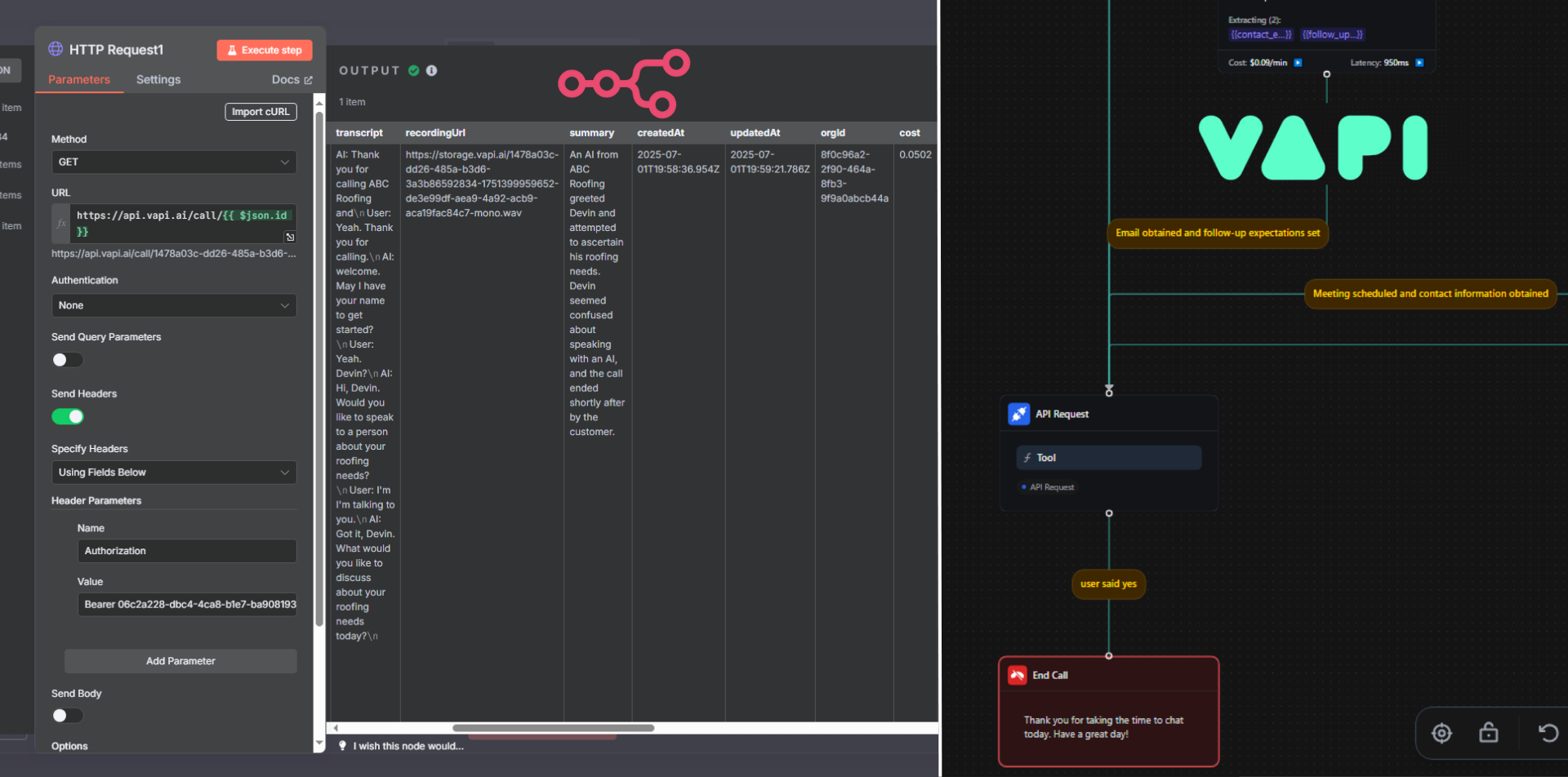Enable the Send Body toggle
This screenshot has height=777, width=1568.
click(x=67, y=716)
